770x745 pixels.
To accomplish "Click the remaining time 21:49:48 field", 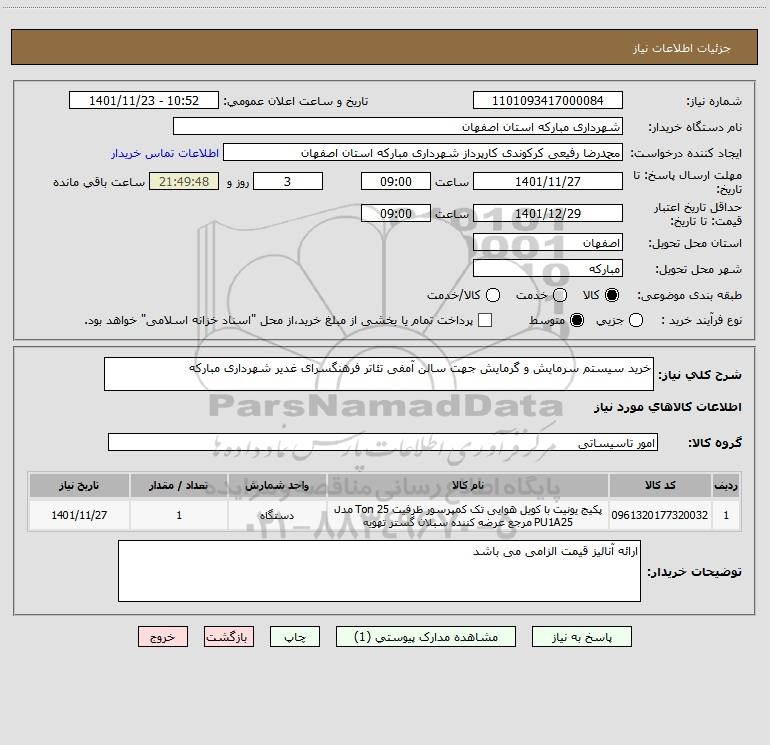I will coord(184,181).
